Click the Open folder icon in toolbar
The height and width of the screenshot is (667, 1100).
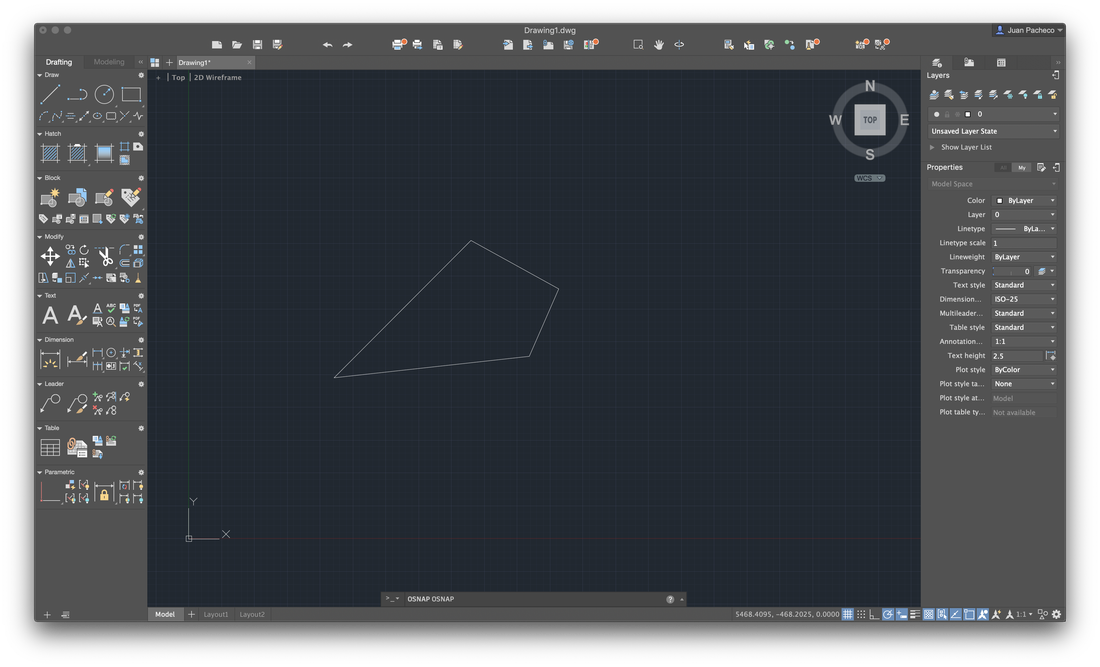pyautogui.click(x=237, y=45)
